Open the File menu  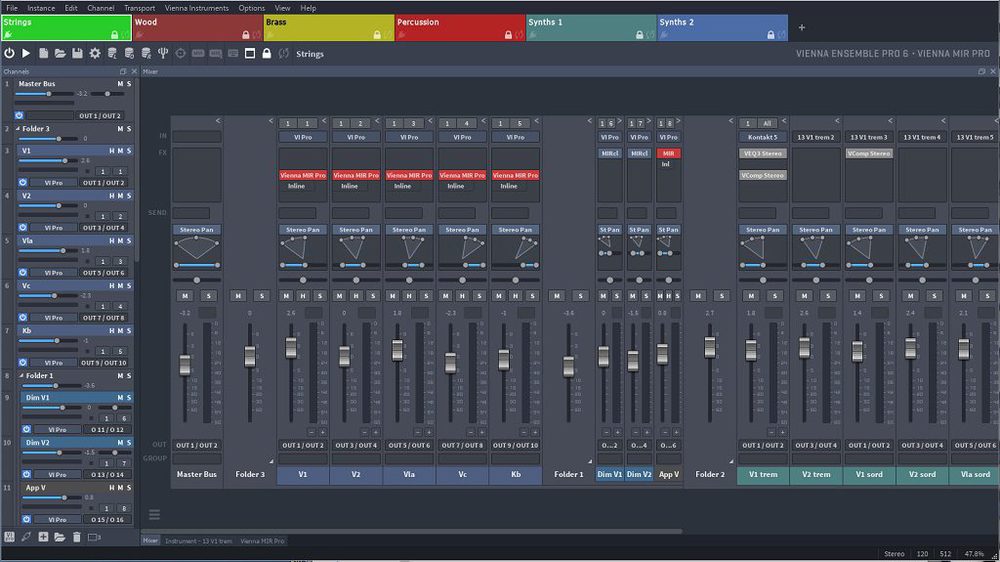pyautogui.click(x=11, y=8)
